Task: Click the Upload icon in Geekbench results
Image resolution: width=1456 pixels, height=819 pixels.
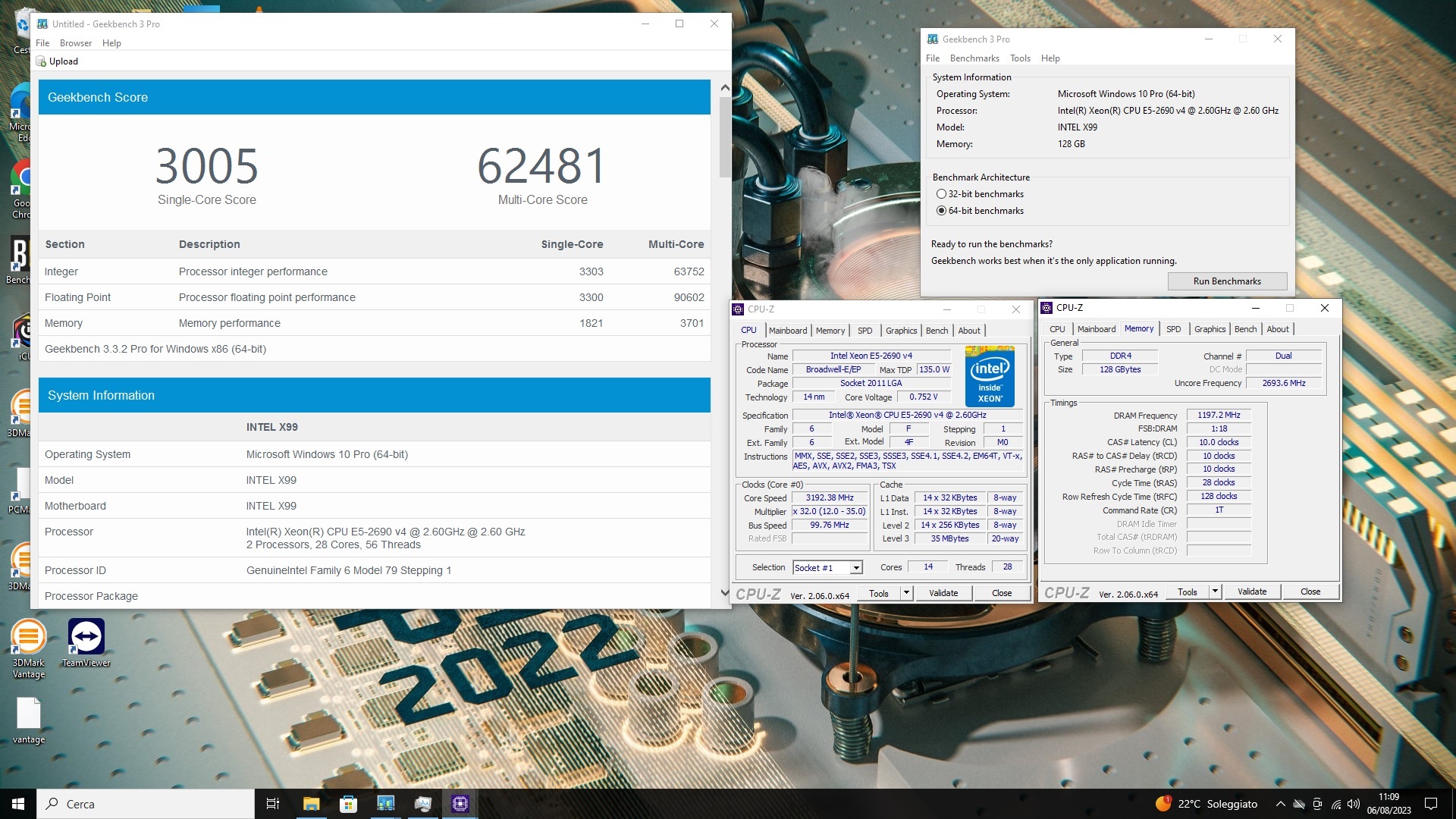Action: [41, 61]
